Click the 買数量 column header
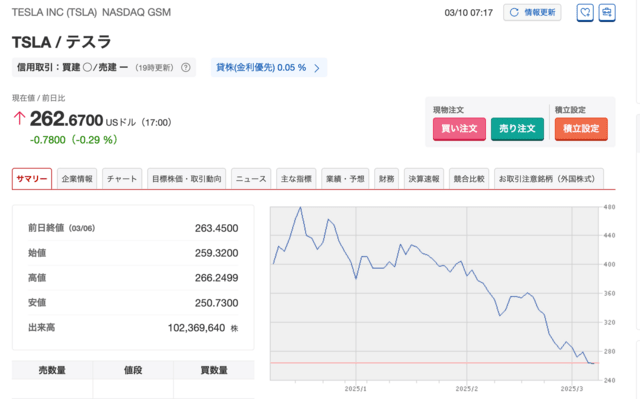This screenshot has height=399, width=640. click(x=214, y=370)
